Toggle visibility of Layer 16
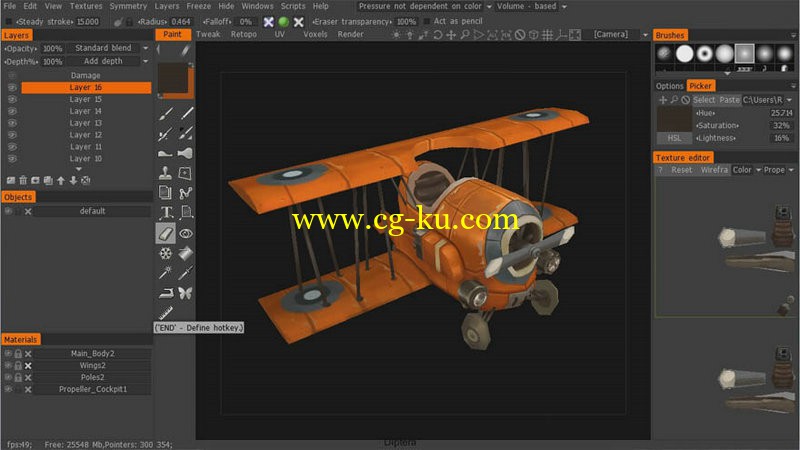Viewport: 800px width, 450px height. click(12, 87)
